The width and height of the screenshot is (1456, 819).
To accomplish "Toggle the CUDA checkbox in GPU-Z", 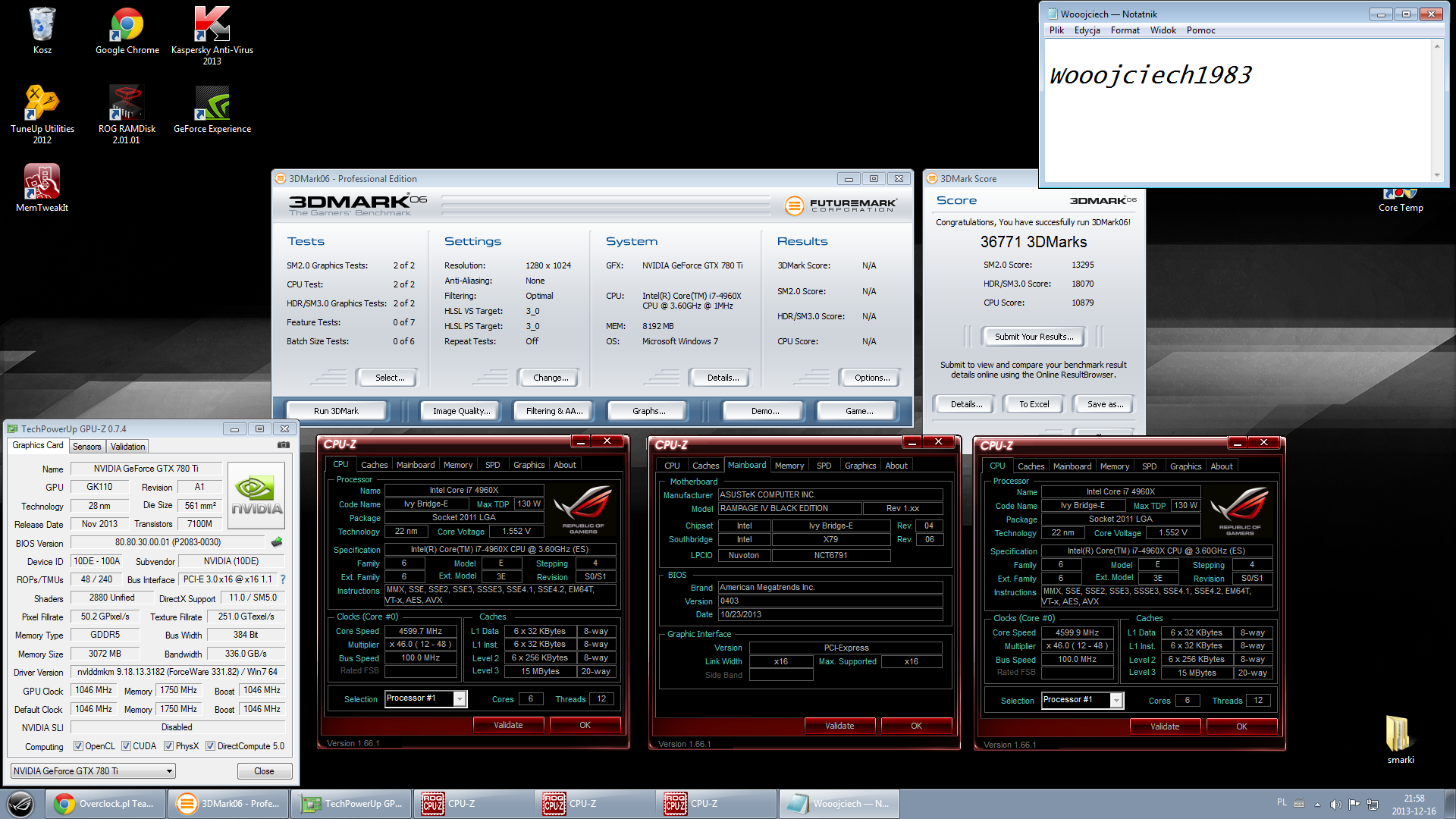I will (x=126, y=746).
